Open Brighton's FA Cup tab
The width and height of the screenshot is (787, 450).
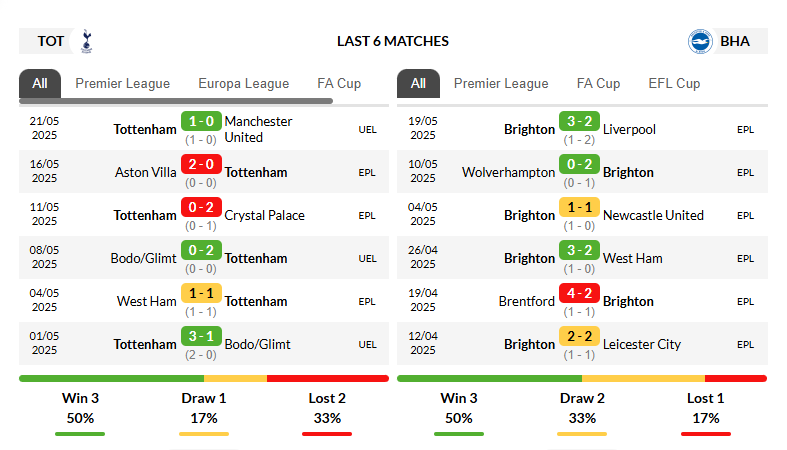(598, 83)
